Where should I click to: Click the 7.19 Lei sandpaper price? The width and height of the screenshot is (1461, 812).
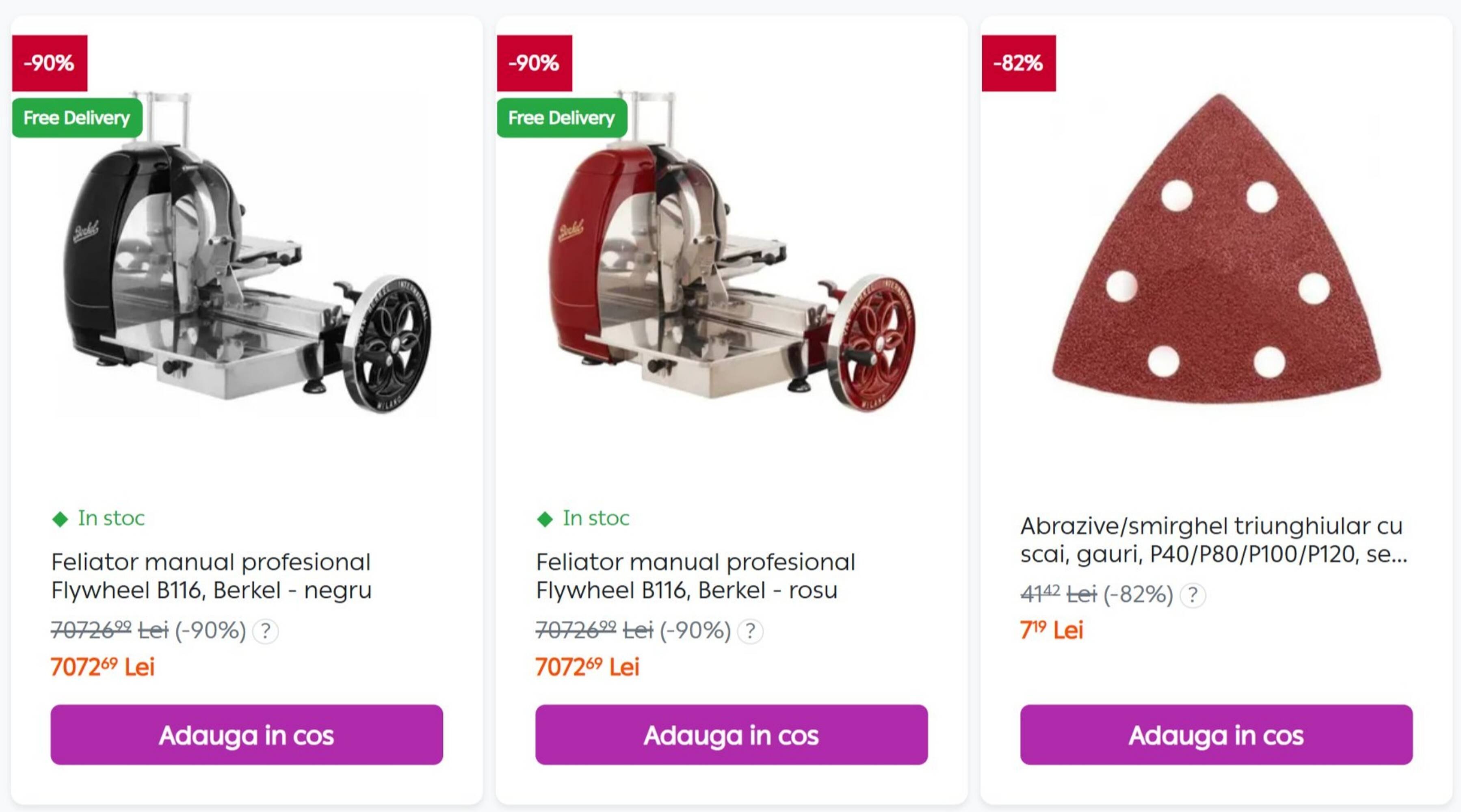pyautogui.click(x=1052, y=630)
